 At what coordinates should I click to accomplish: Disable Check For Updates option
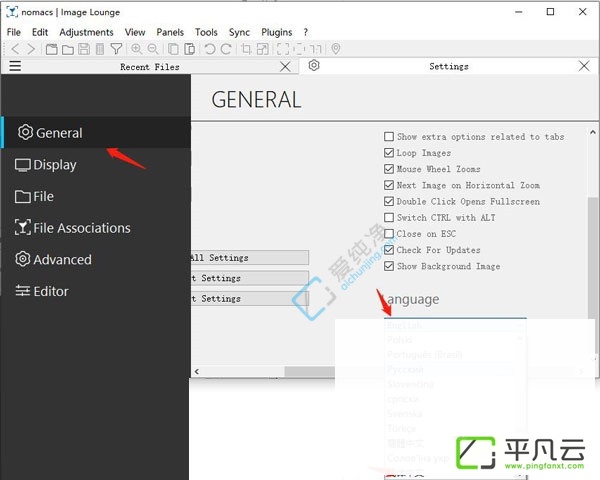(x=389, y=250)
